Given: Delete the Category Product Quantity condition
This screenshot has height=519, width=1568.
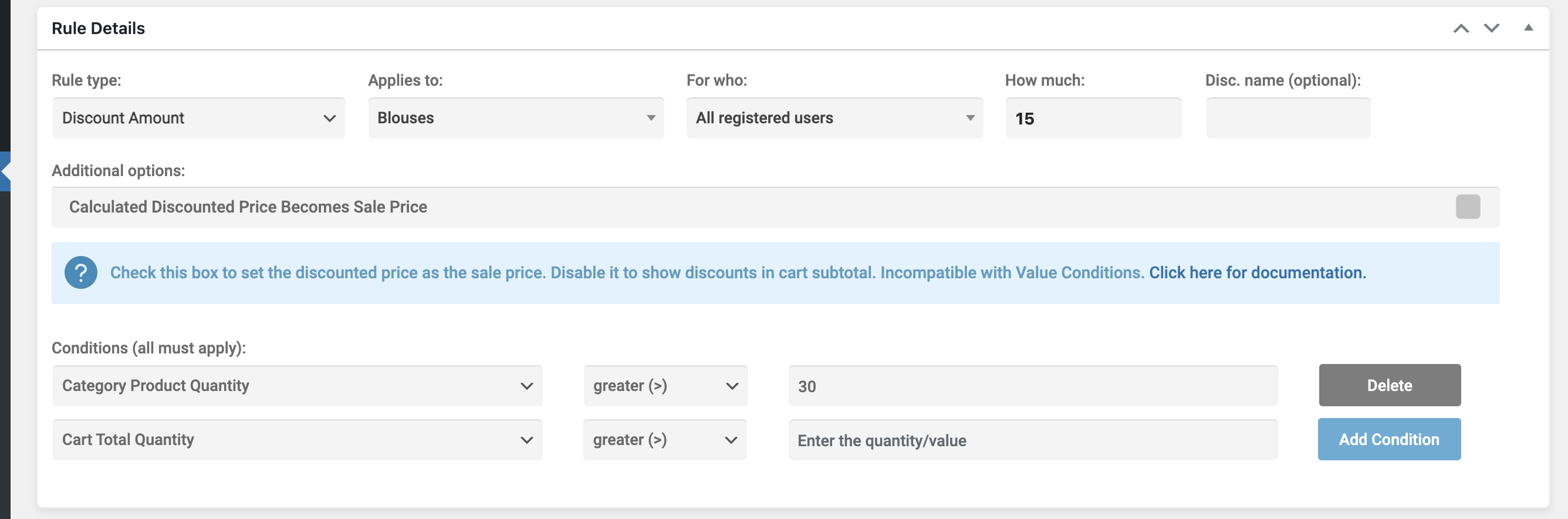Looking at the screenshot, I should coord(1390,385).
